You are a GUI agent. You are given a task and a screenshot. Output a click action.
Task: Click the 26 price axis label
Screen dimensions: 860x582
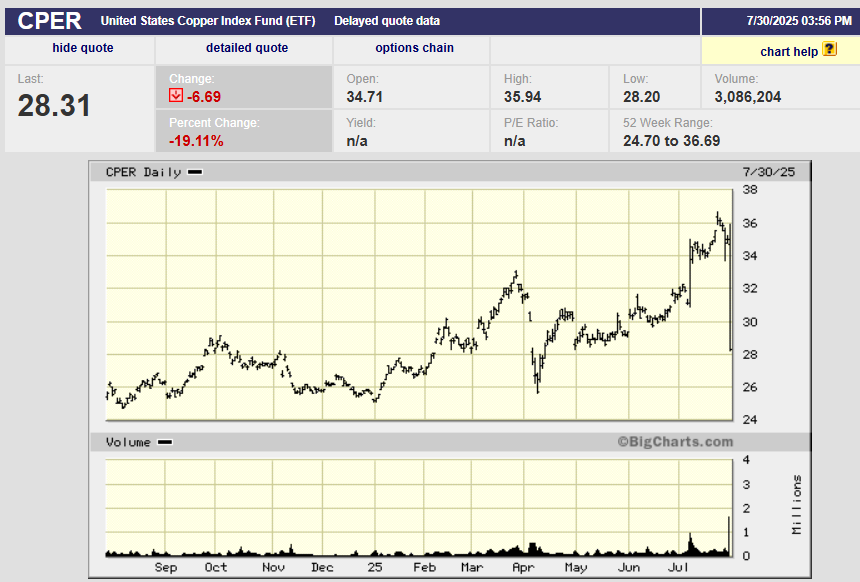(x=750, y=387)
